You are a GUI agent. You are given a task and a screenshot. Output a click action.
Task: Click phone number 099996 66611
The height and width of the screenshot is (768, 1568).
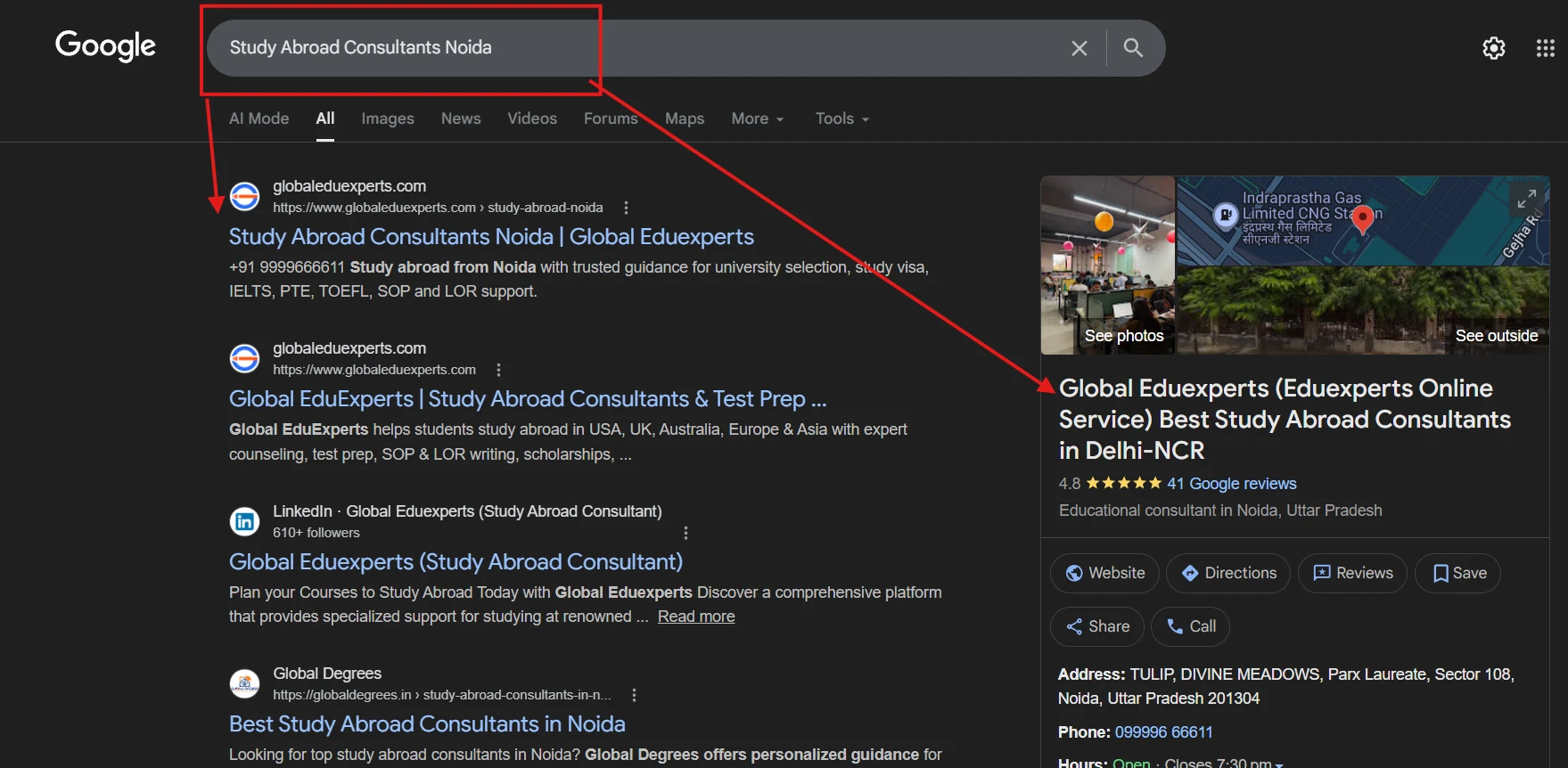[x=1163, y=732]
